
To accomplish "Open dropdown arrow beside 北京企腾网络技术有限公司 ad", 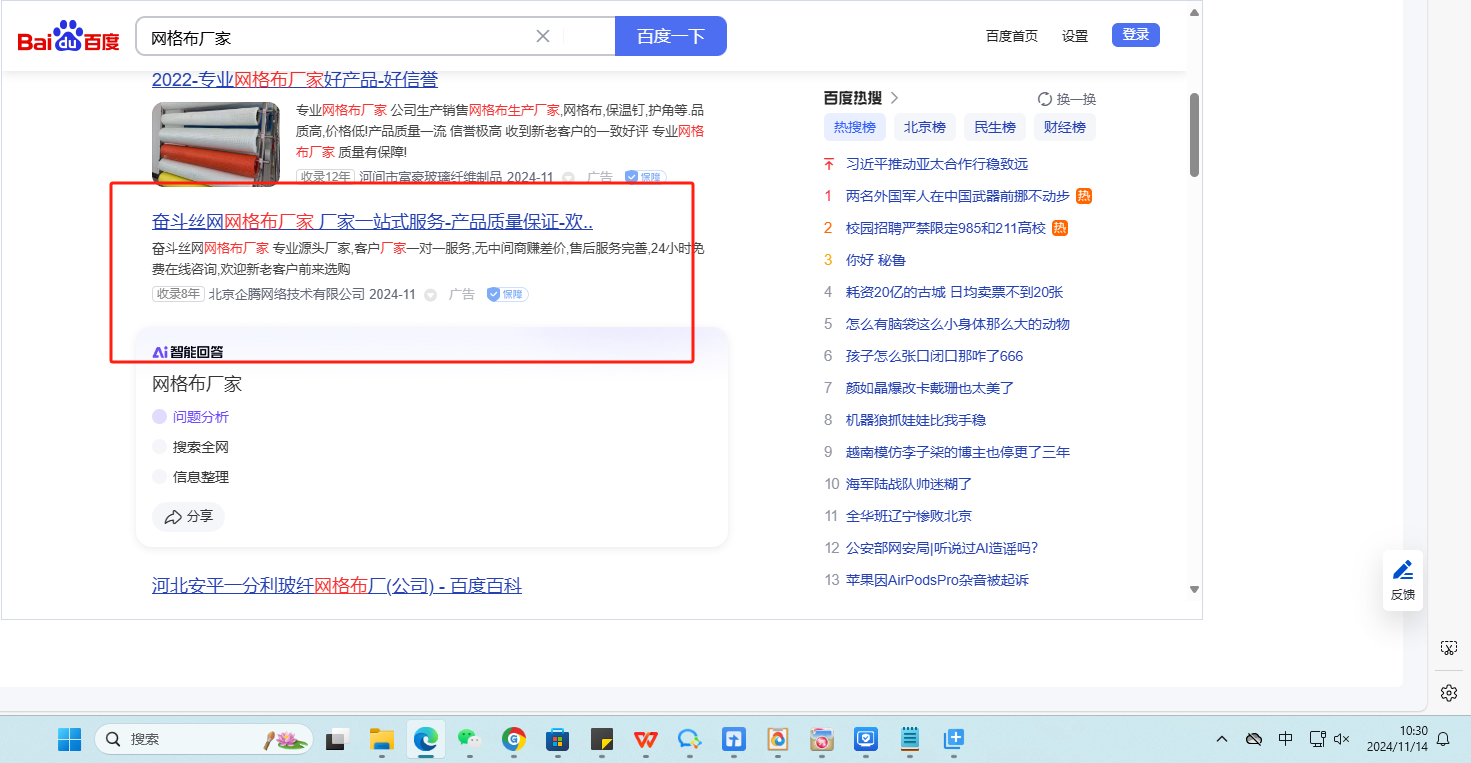I will point(431,295).
